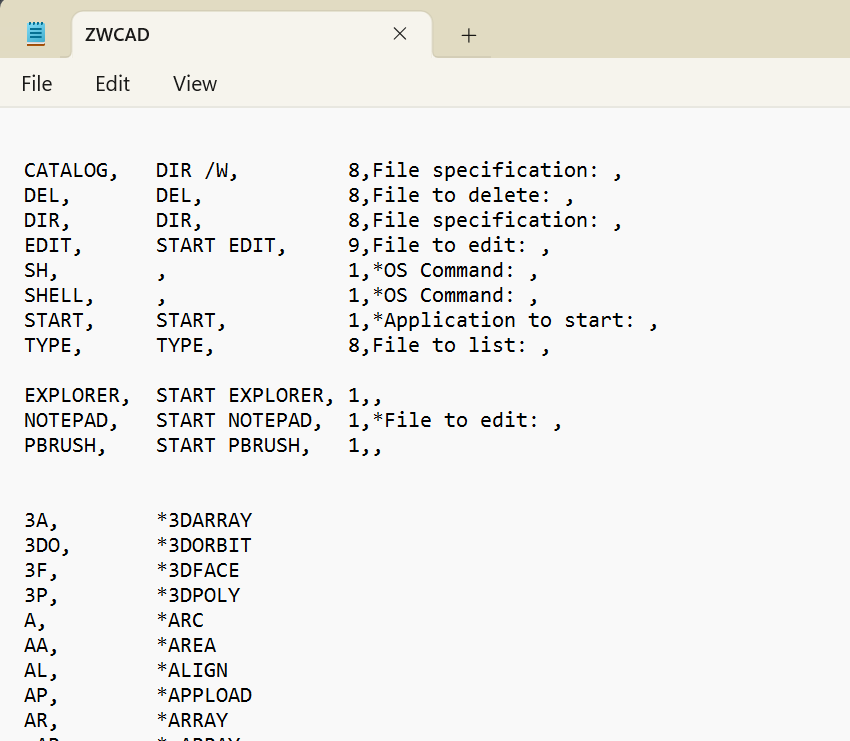This screenshot has width=850, height=741.
Task: Click 'File to delete:' text
Action: 461,196
